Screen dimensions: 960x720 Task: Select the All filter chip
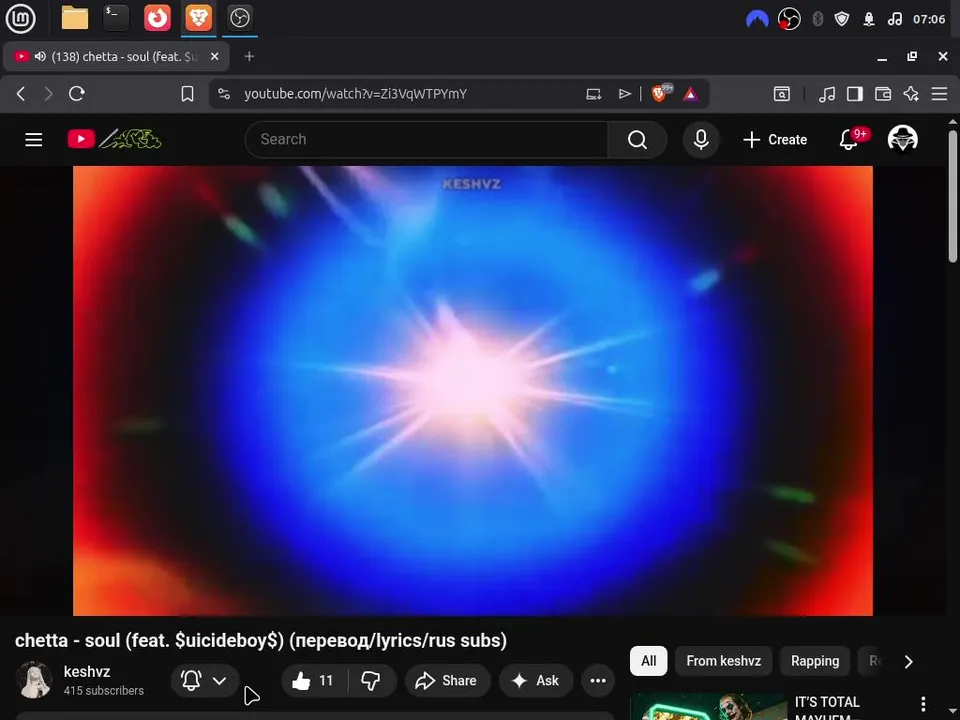[648, 661]
